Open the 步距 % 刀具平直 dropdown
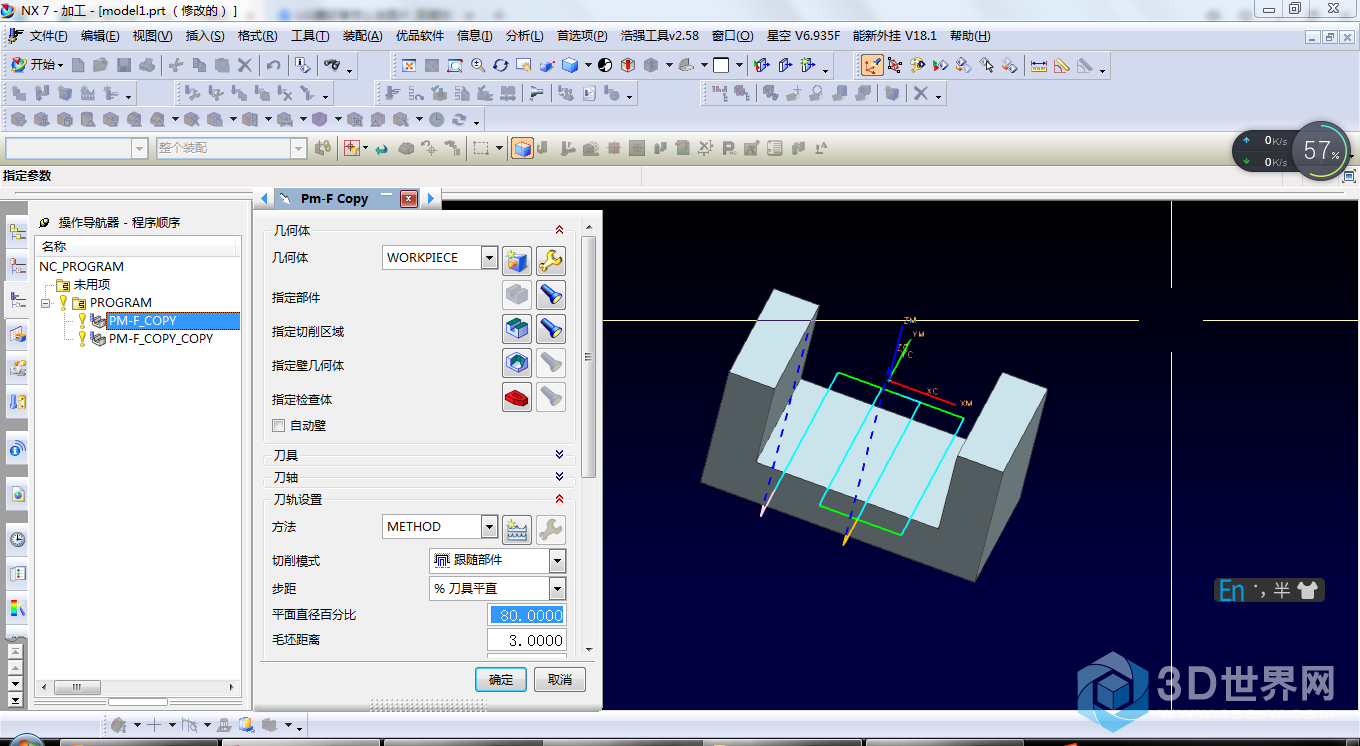 coord(558,589)
